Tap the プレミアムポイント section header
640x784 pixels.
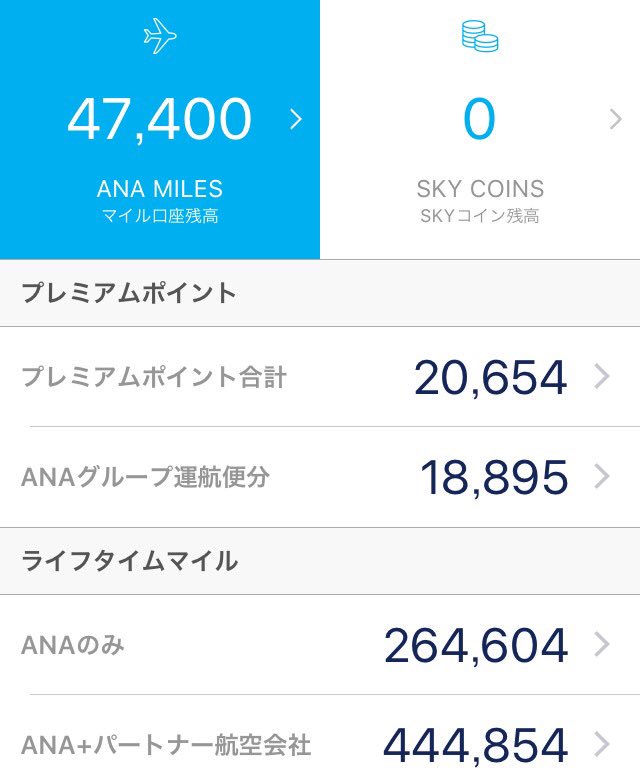point(320,293)
